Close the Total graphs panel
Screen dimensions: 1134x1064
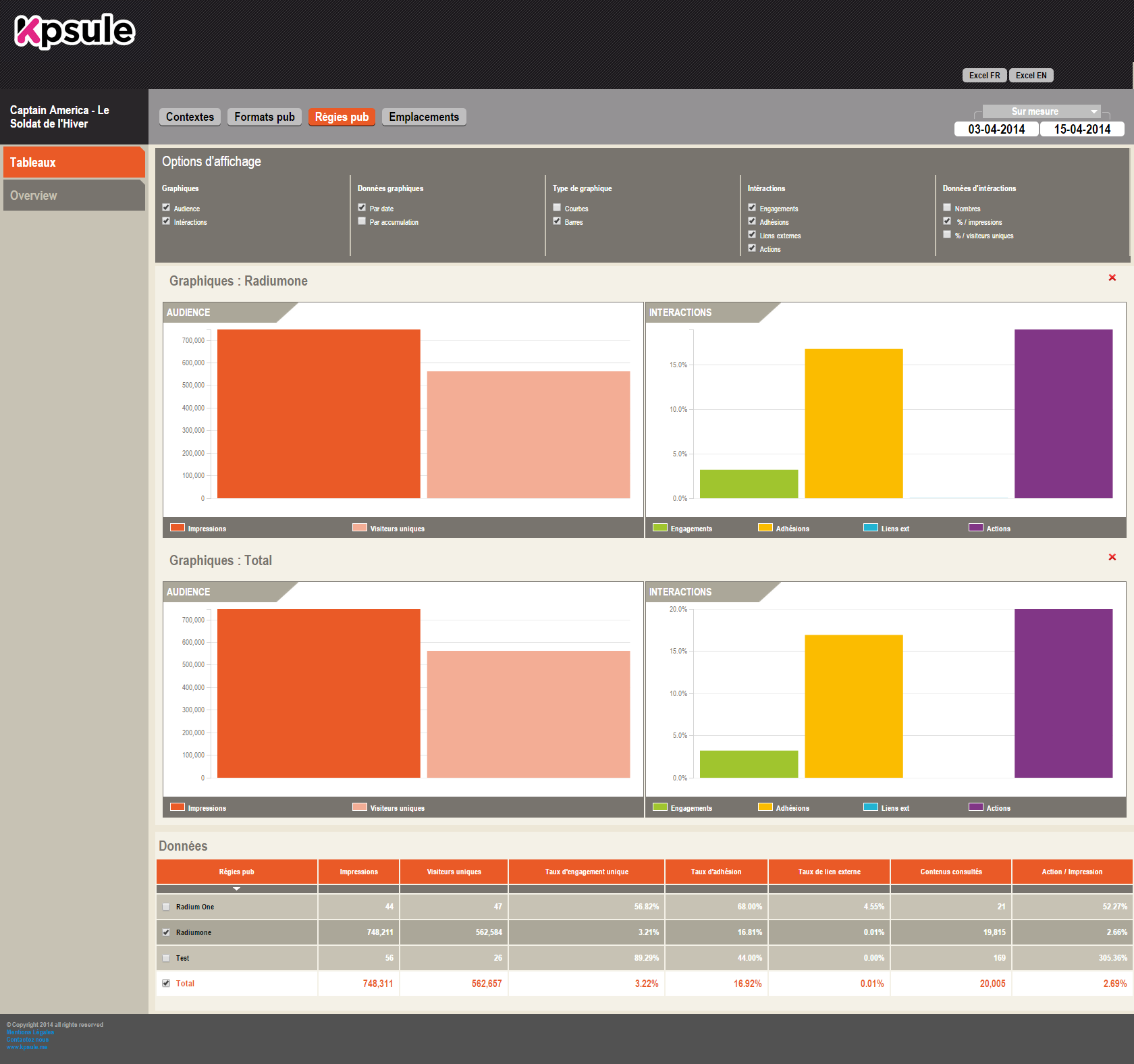pyautogui.click(x=1112, y=558)
